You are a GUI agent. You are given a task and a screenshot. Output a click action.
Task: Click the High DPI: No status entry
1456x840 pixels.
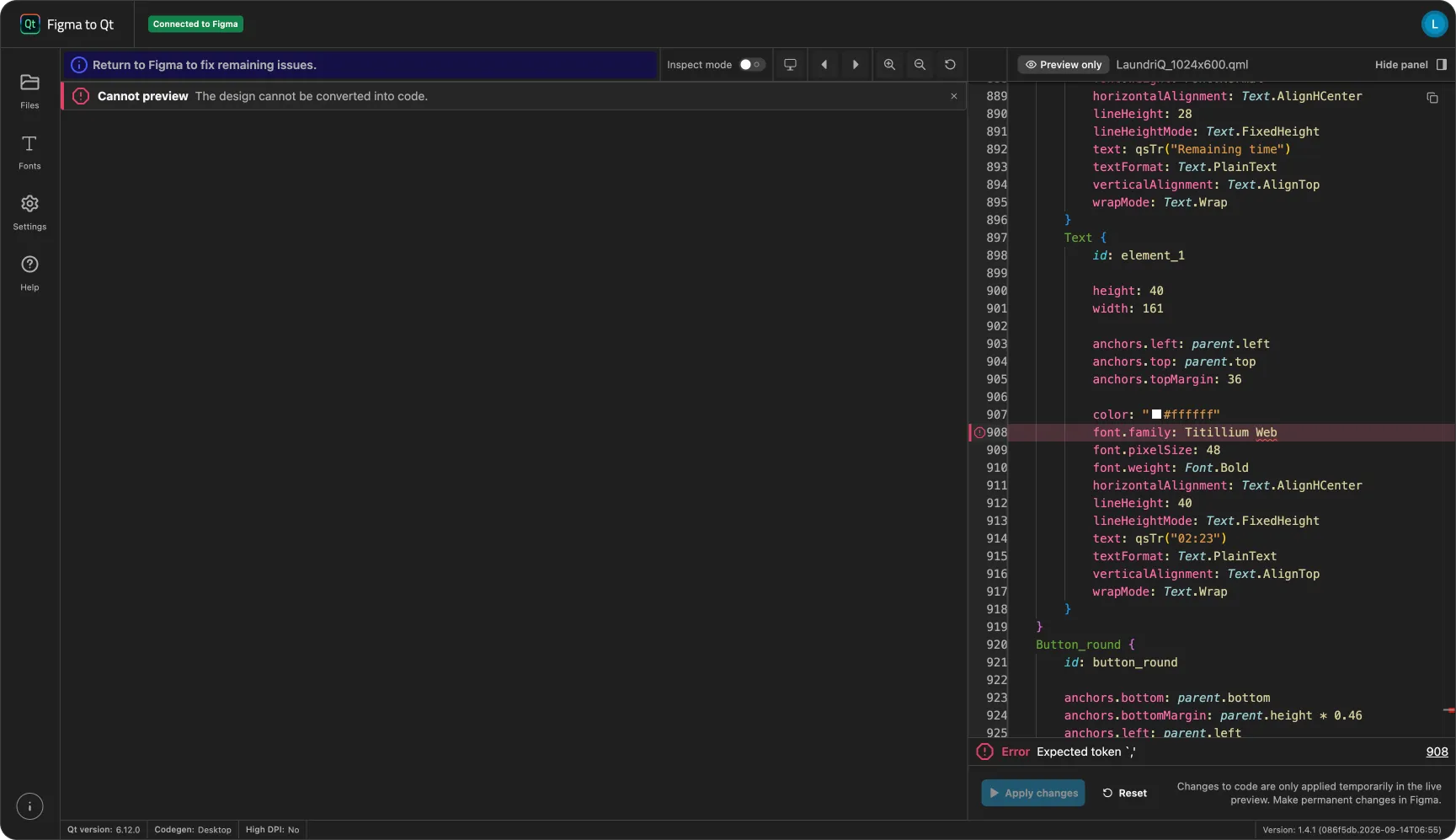272,830
